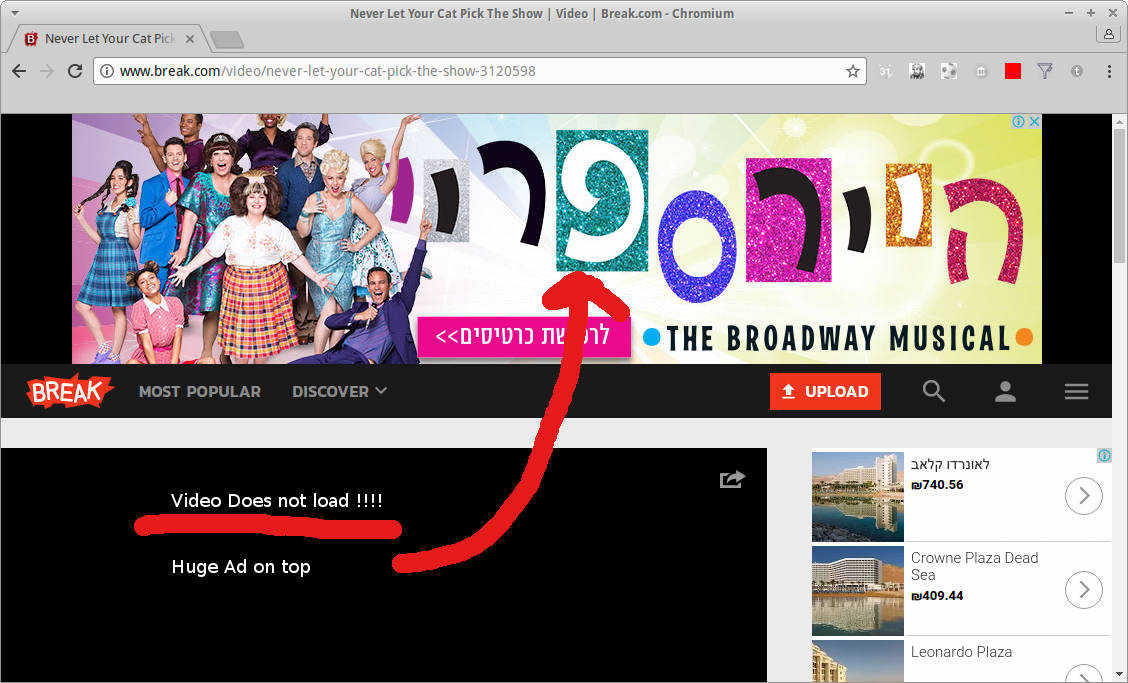Click the page vertical scrollbar thumb
The height and width of the screenshot is (683, 1128).
click(1120, 198)
